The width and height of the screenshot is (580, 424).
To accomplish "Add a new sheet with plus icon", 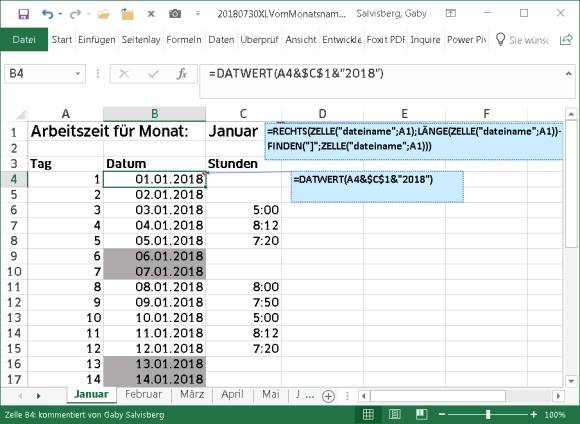I will [x=328, y=396].
